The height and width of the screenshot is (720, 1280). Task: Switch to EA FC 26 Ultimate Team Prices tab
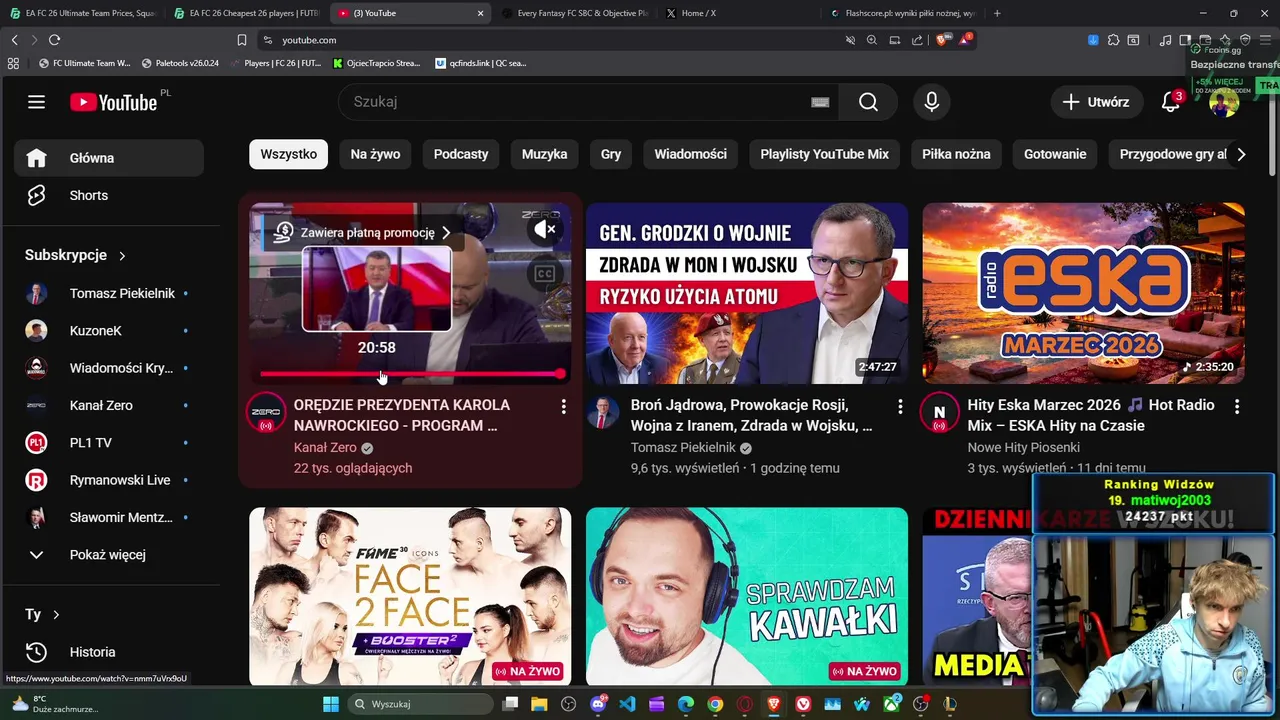point(82,13)
